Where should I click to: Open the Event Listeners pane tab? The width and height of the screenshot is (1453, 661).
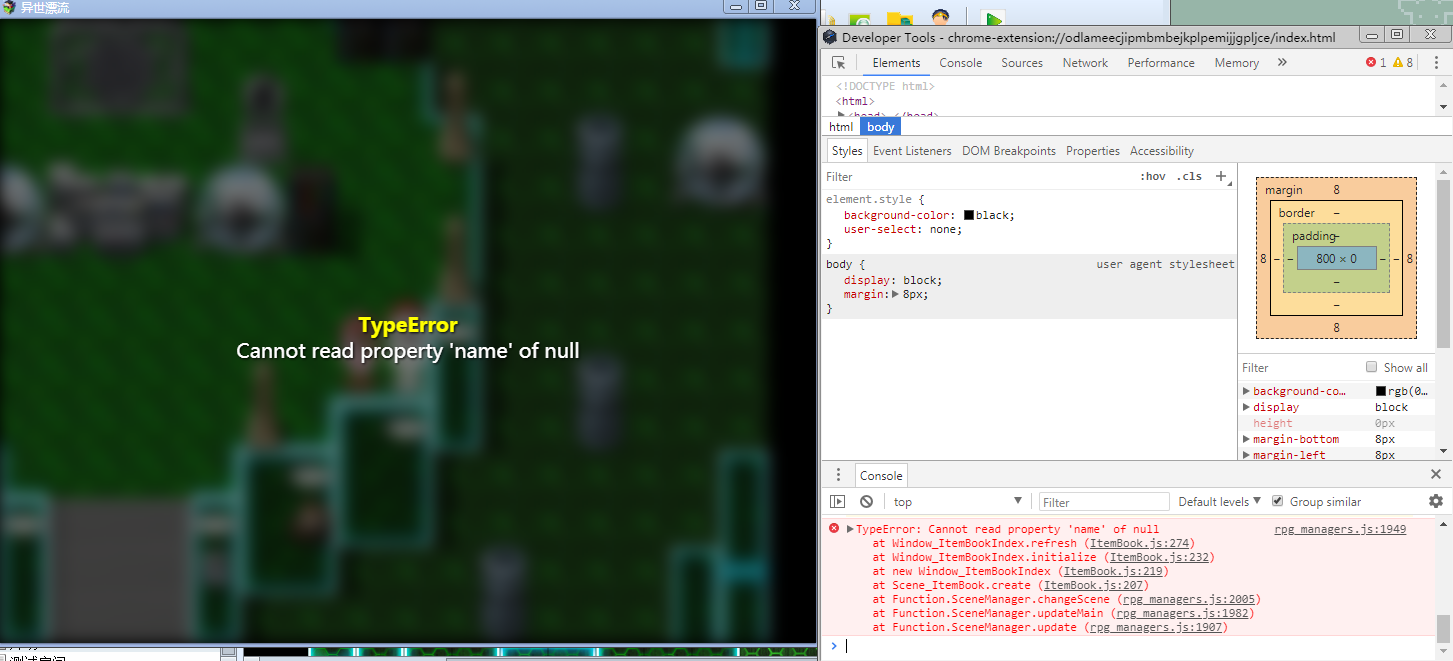[x=912, y=151]
